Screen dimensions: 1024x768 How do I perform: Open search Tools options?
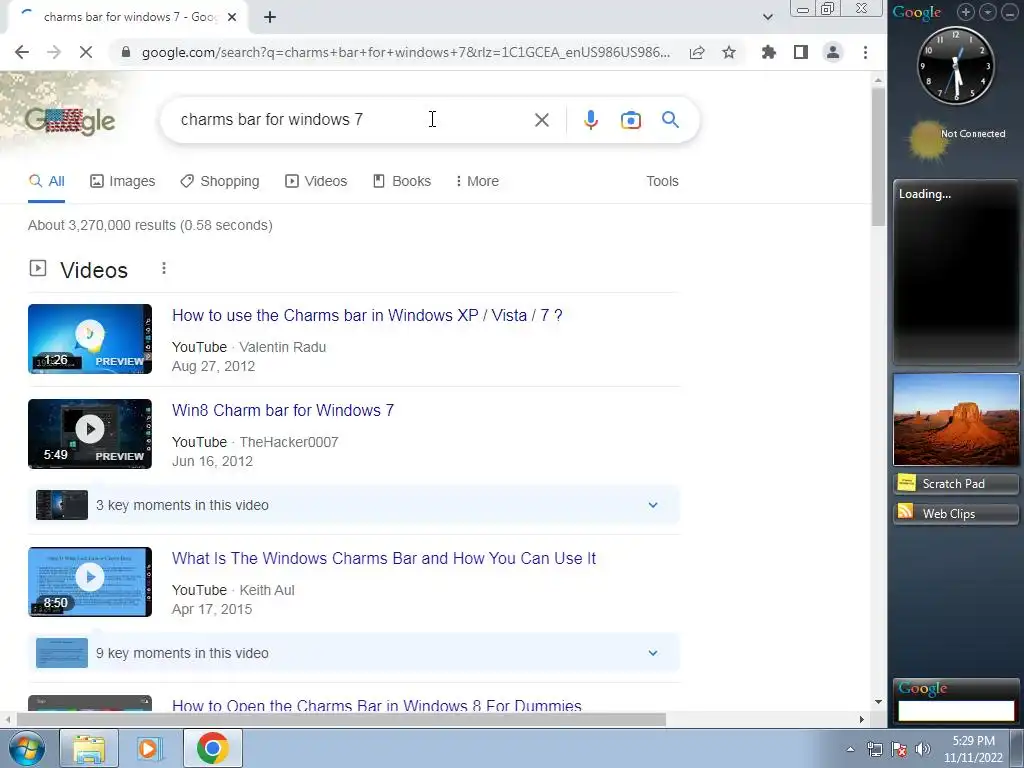coord(662,181)
